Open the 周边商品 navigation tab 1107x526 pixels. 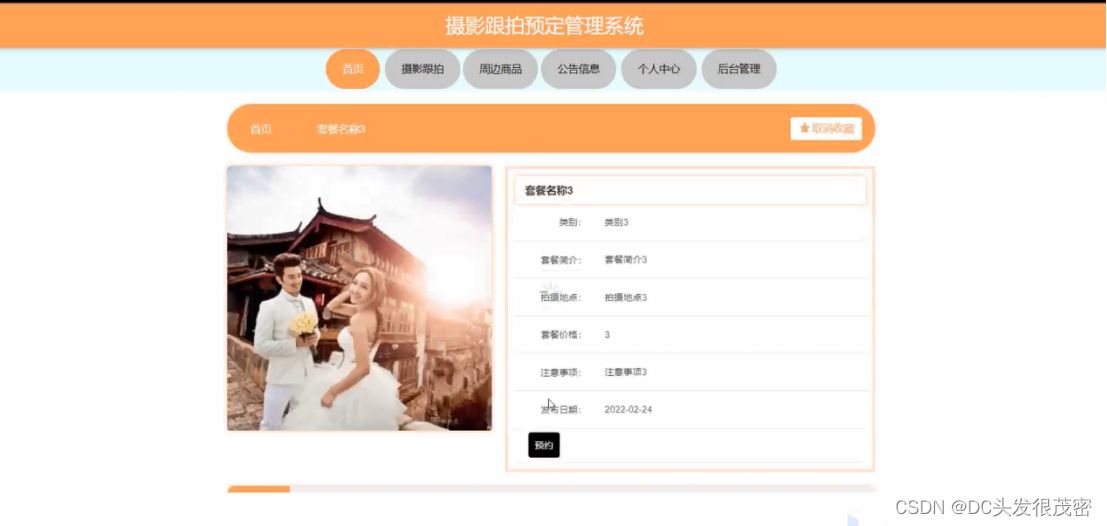tap(500, 69)
